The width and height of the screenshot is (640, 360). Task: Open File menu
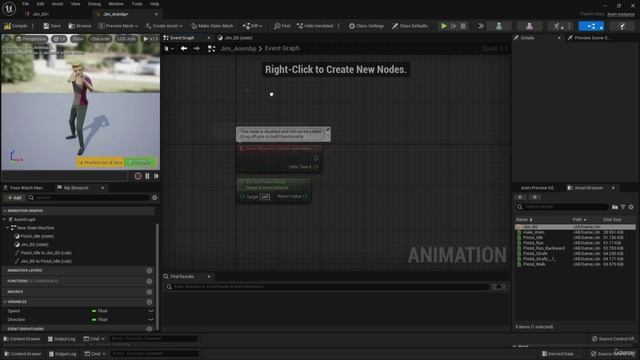(25, 4)
